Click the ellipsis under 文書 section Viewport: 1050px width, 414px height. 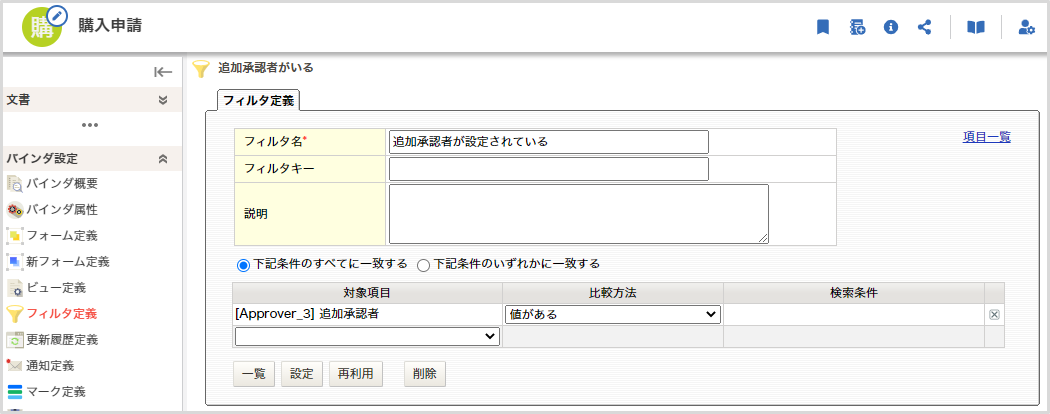click(x=90, y=125)
